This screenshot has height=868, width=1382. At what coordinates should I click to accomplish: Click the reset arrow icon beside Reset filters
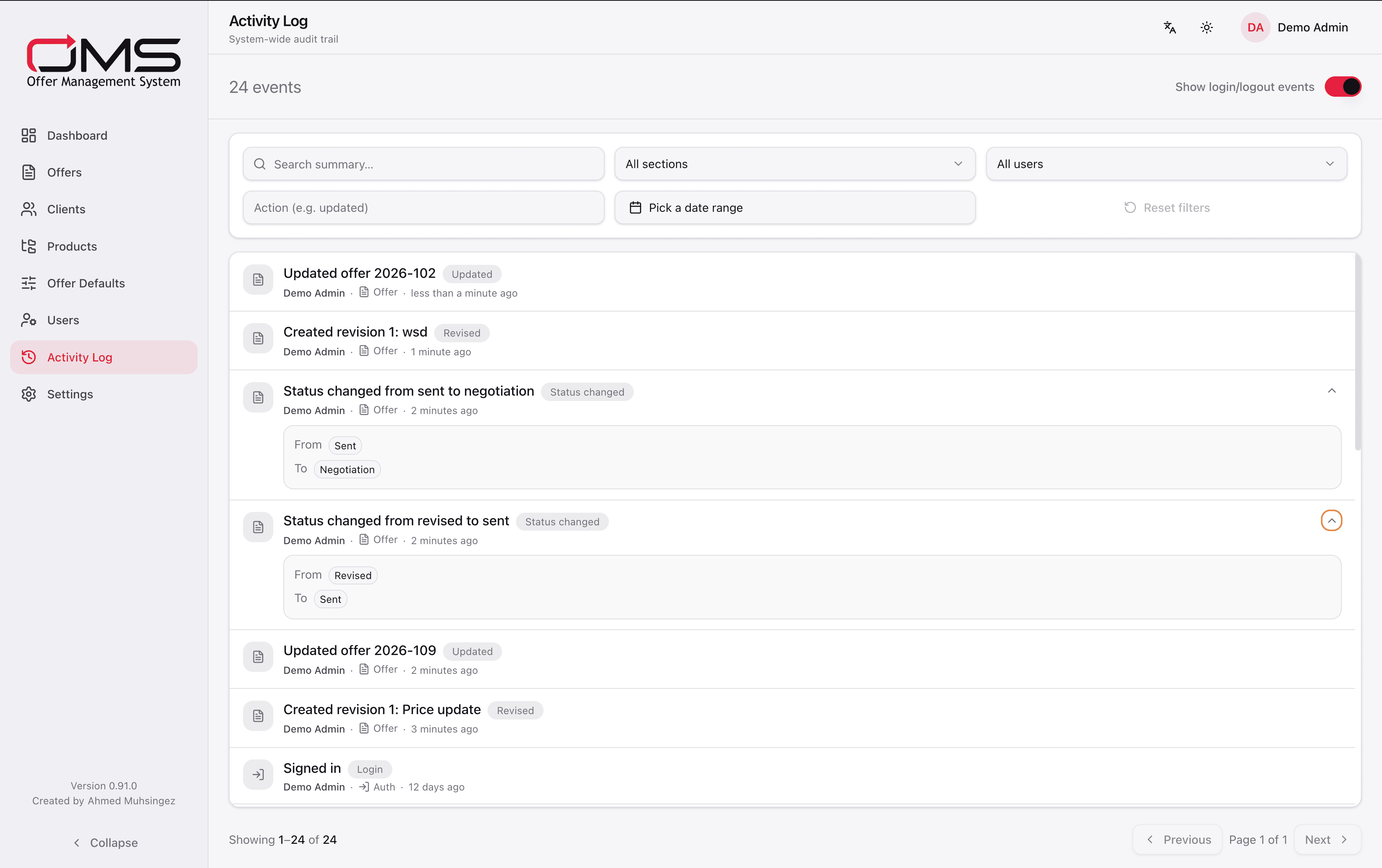pyautogui.click(x=1130, y=208)
